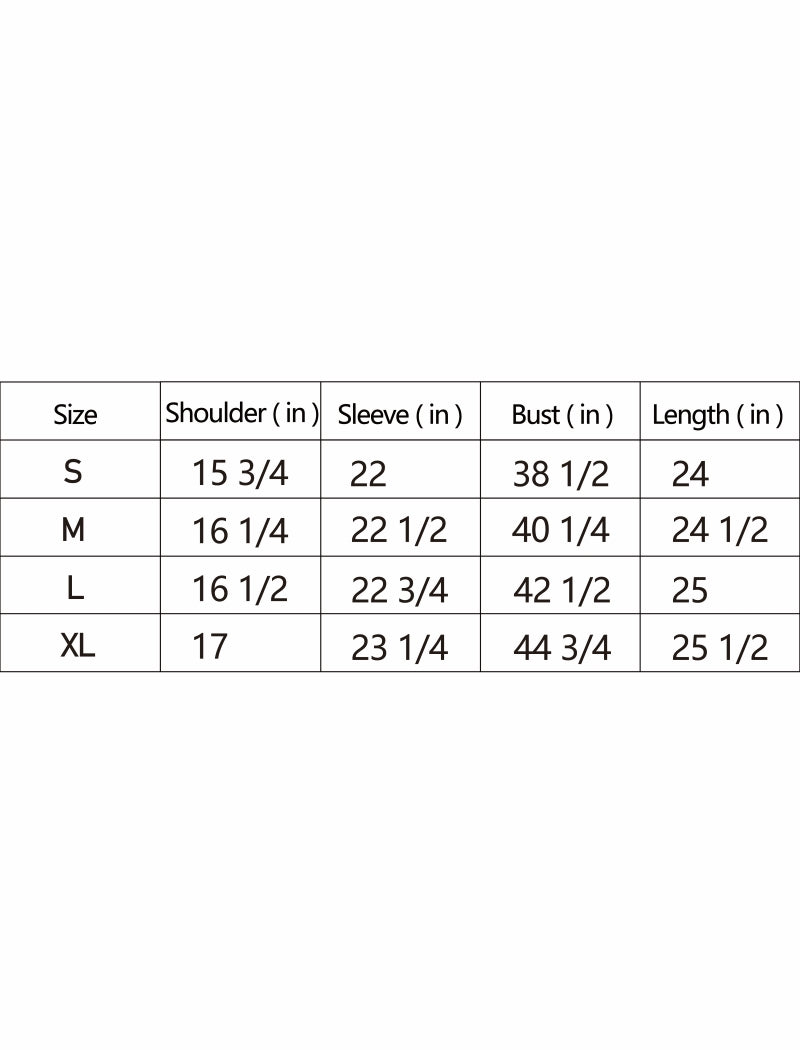This screenshot has height=1050, width=800.
Task: Click the 44 3/4 bust measurement cell
Action: click(x=561, y=648)
